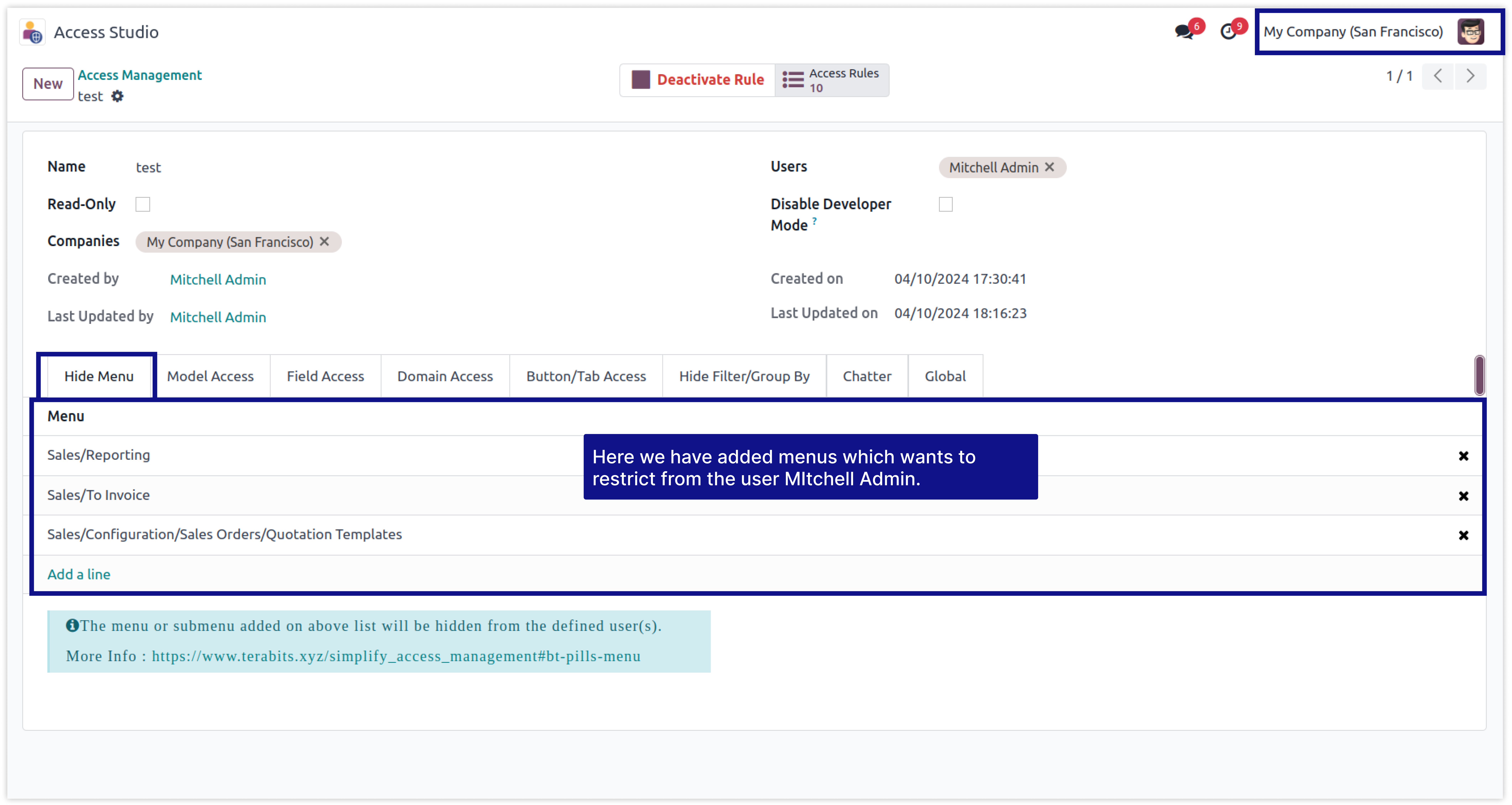1512x805 pixels.
Task: Switch to the Hide Filter/Group By tab
Action: tap(744, 376)
